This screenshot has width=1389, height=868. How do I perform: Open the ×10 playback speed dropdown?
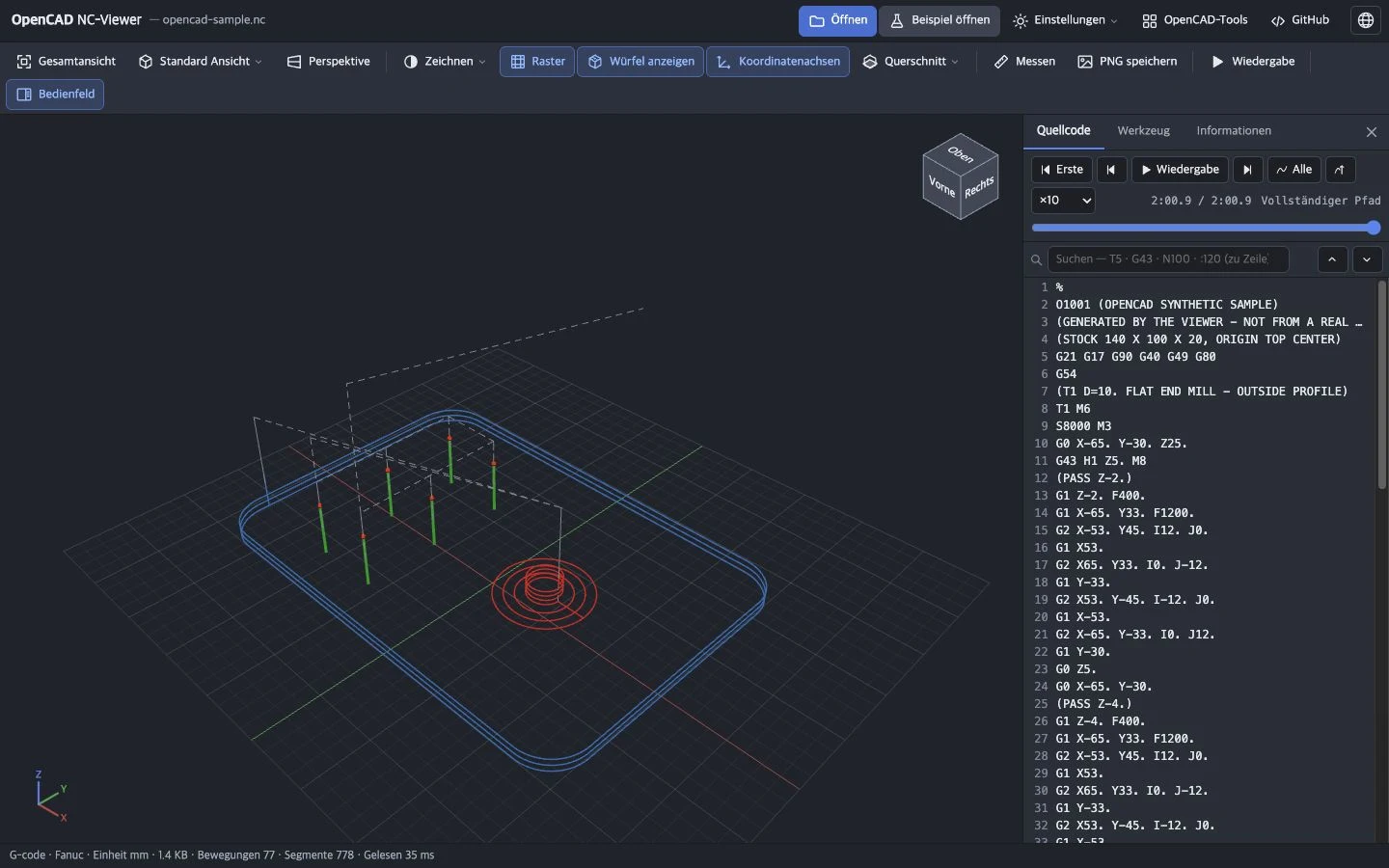(x=1063, y=201)
